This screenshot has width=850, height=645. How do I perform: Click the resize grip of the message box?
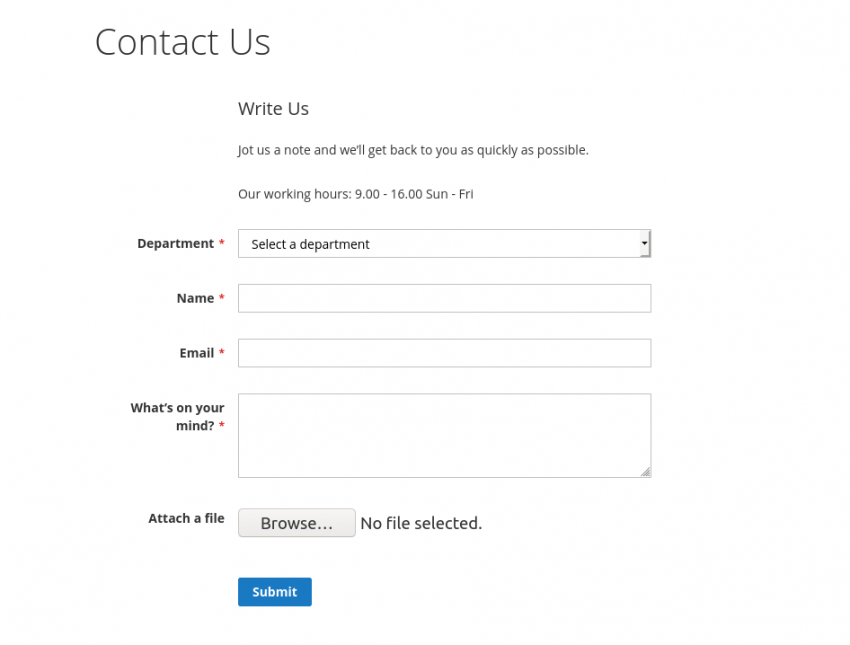click(x=645, y=472)
